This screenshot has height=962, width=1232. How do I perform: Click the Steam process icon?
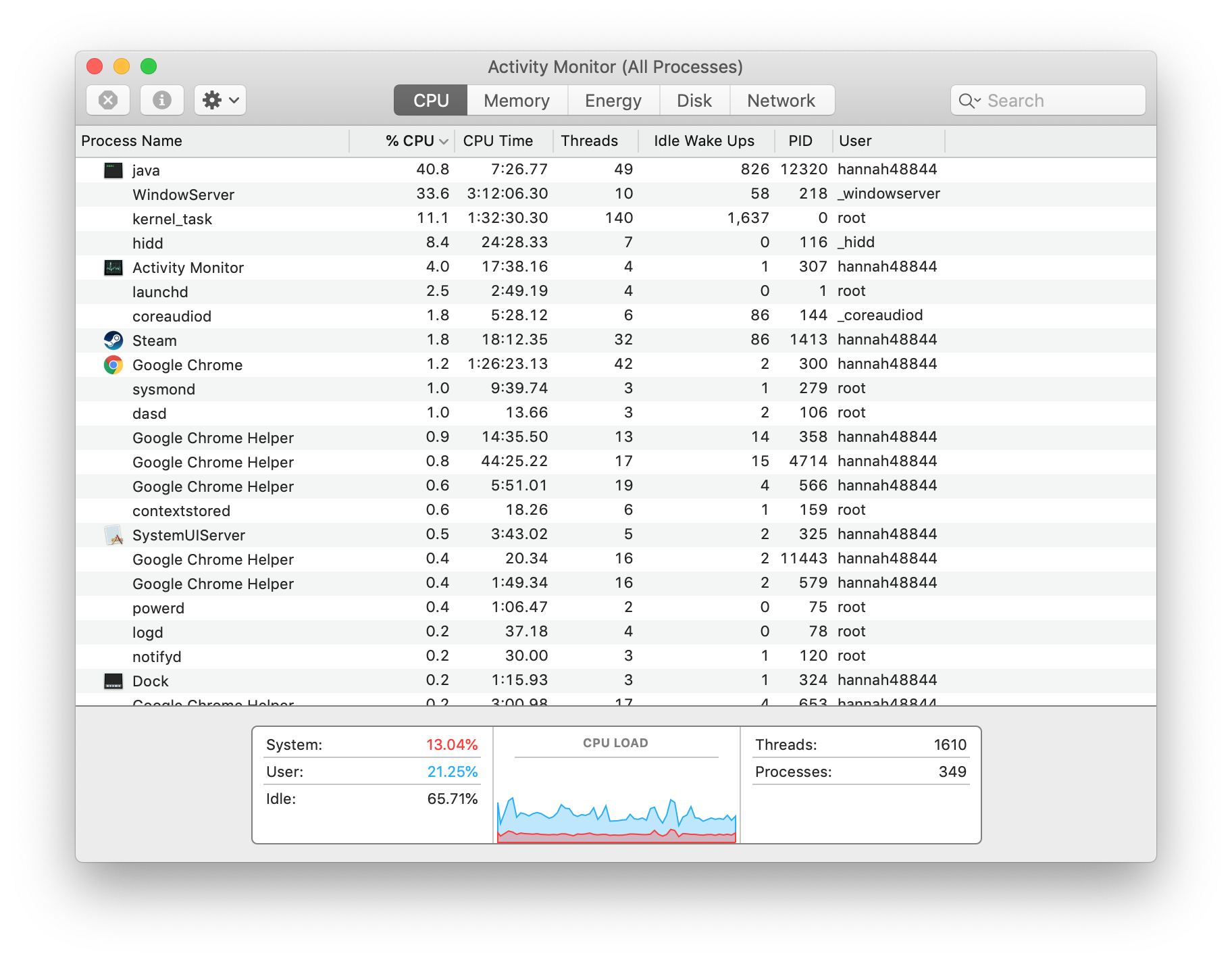(x=113, y=340)
